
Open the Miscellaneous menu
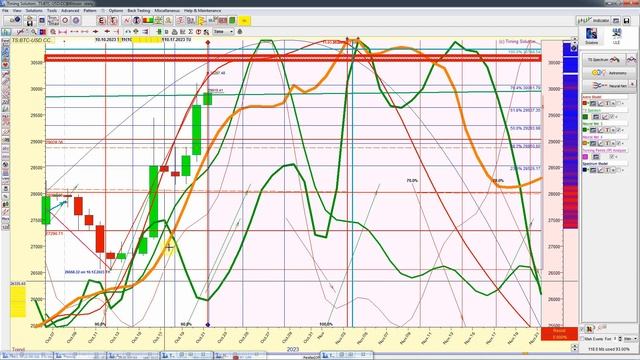click(x=167, y=10)
